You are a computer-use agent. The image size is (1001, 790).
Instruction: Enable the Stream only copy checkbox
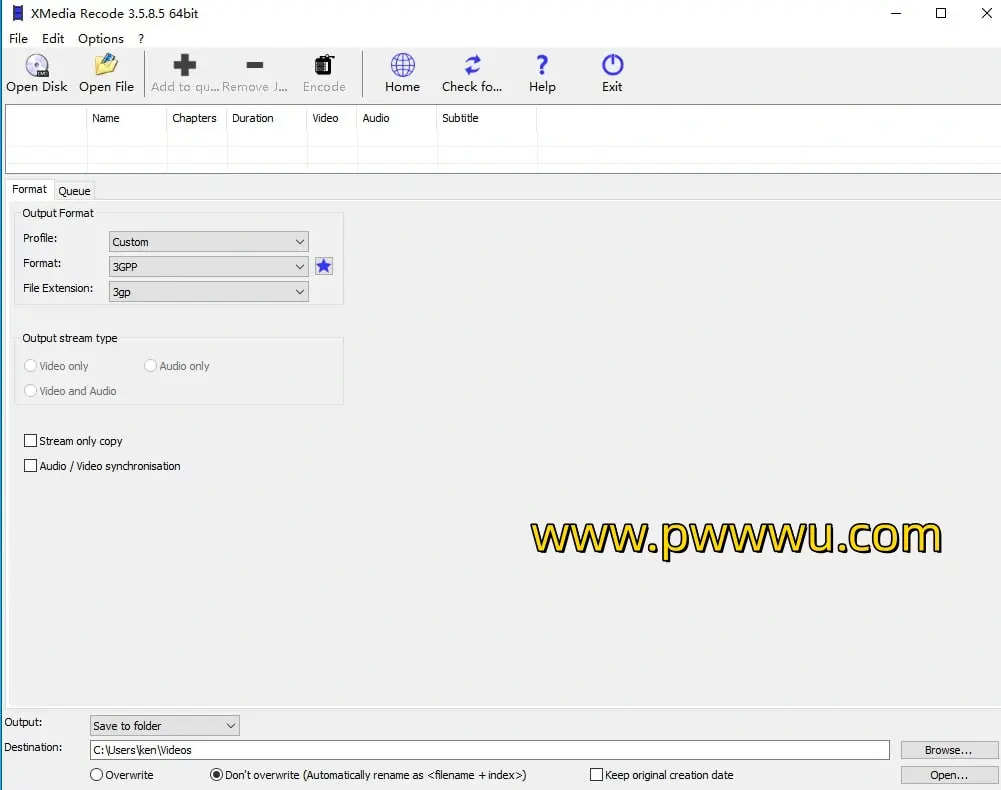[x=31, y=441]
